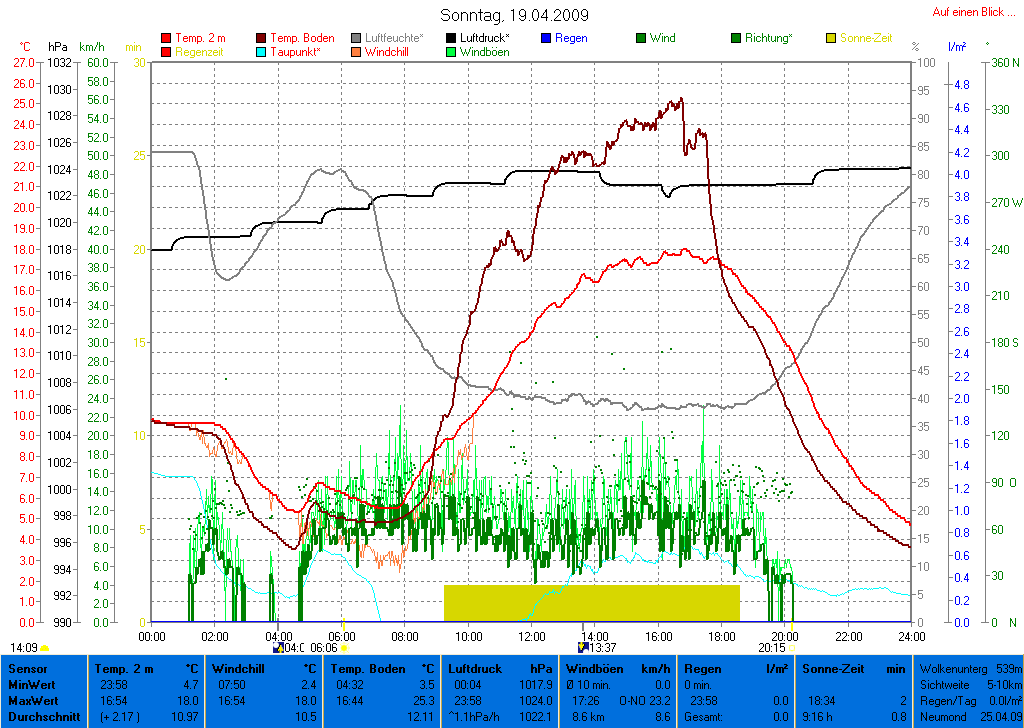The image size is (1024, 728).
Task: Toggle the Richtung wind direction label
Action: tap(769, 39)
